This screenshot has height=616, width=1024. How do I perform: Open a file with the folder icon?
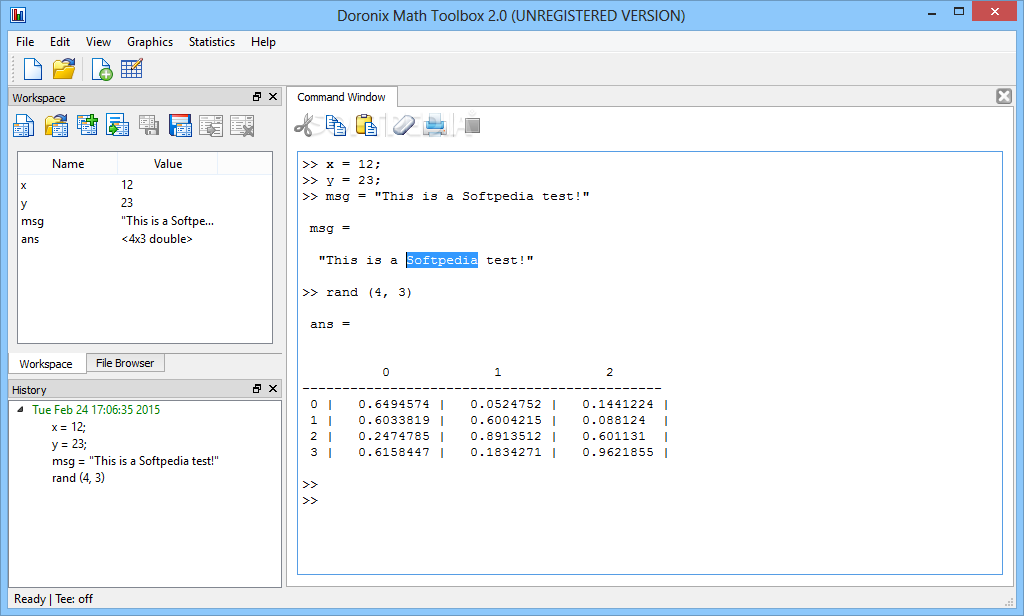click(x=64, y=69)
